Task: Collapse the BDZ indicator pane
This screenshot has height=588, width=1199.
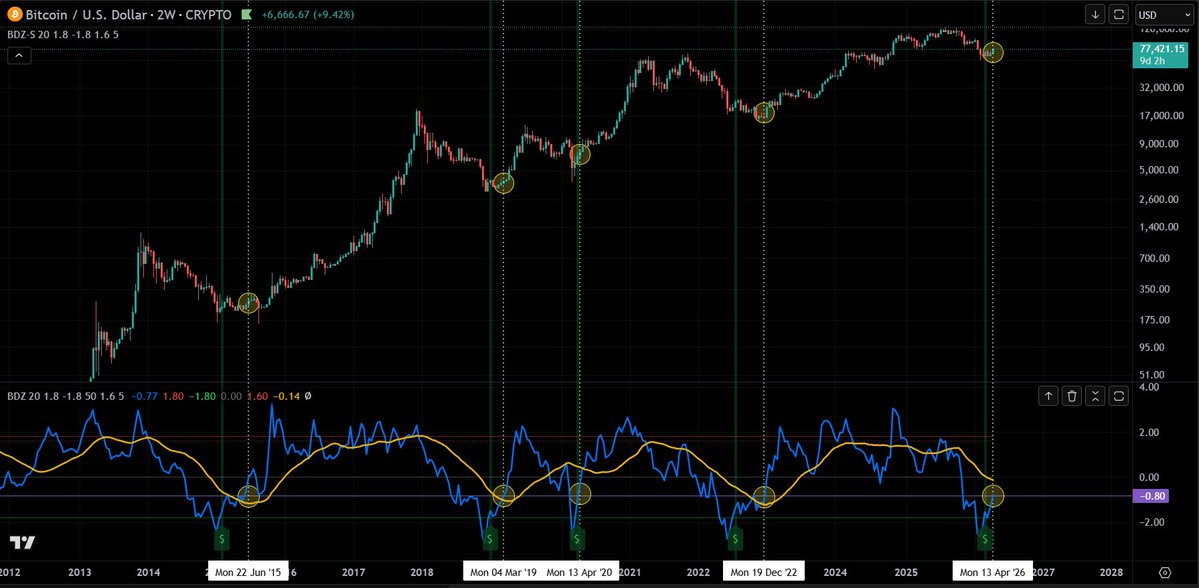Action: pyautogui.click(x=1095, y=395)
